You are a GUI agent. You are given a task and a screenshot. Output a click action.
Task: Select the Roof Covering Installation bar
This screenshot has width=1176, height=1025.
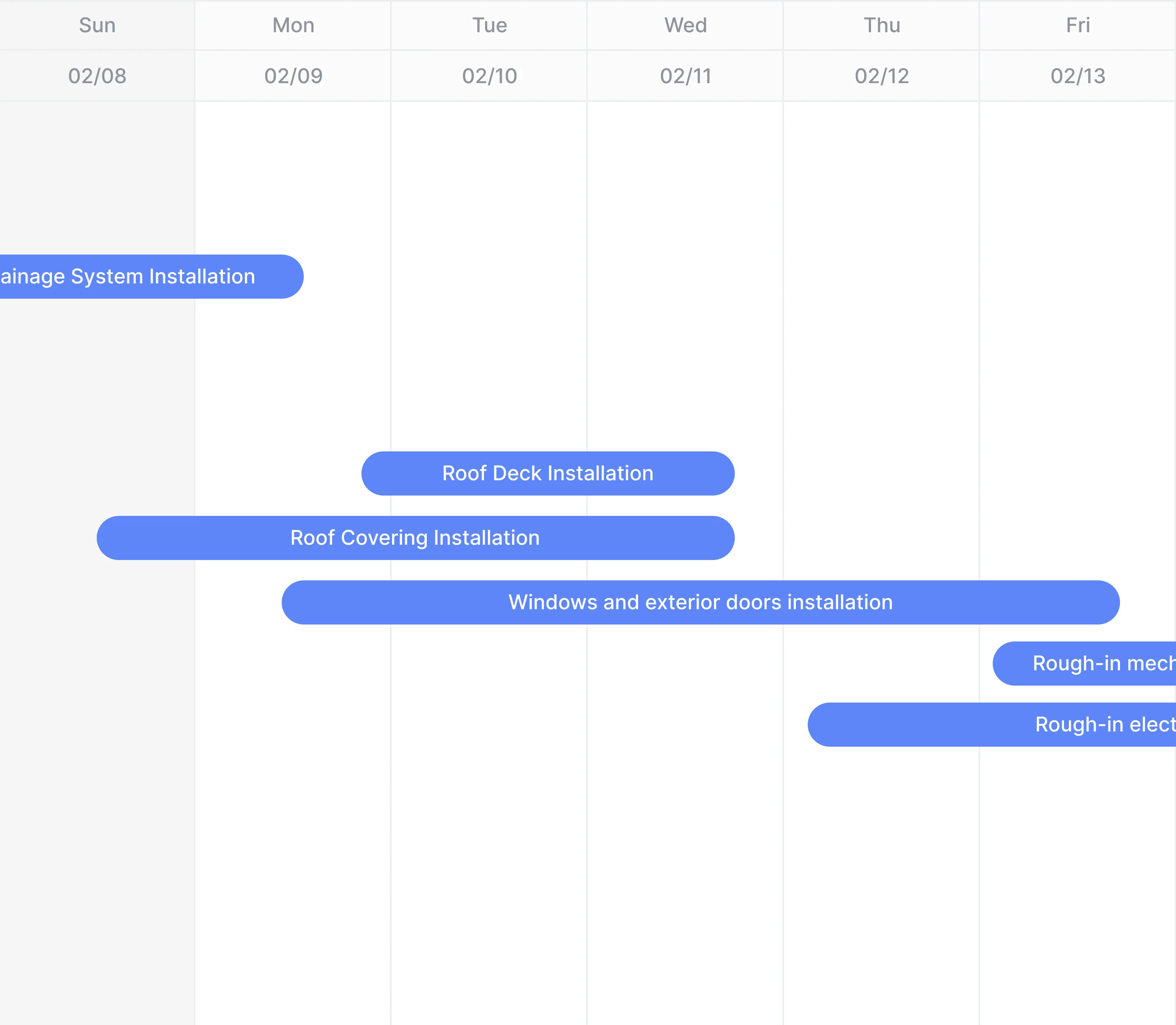[416, 538]
